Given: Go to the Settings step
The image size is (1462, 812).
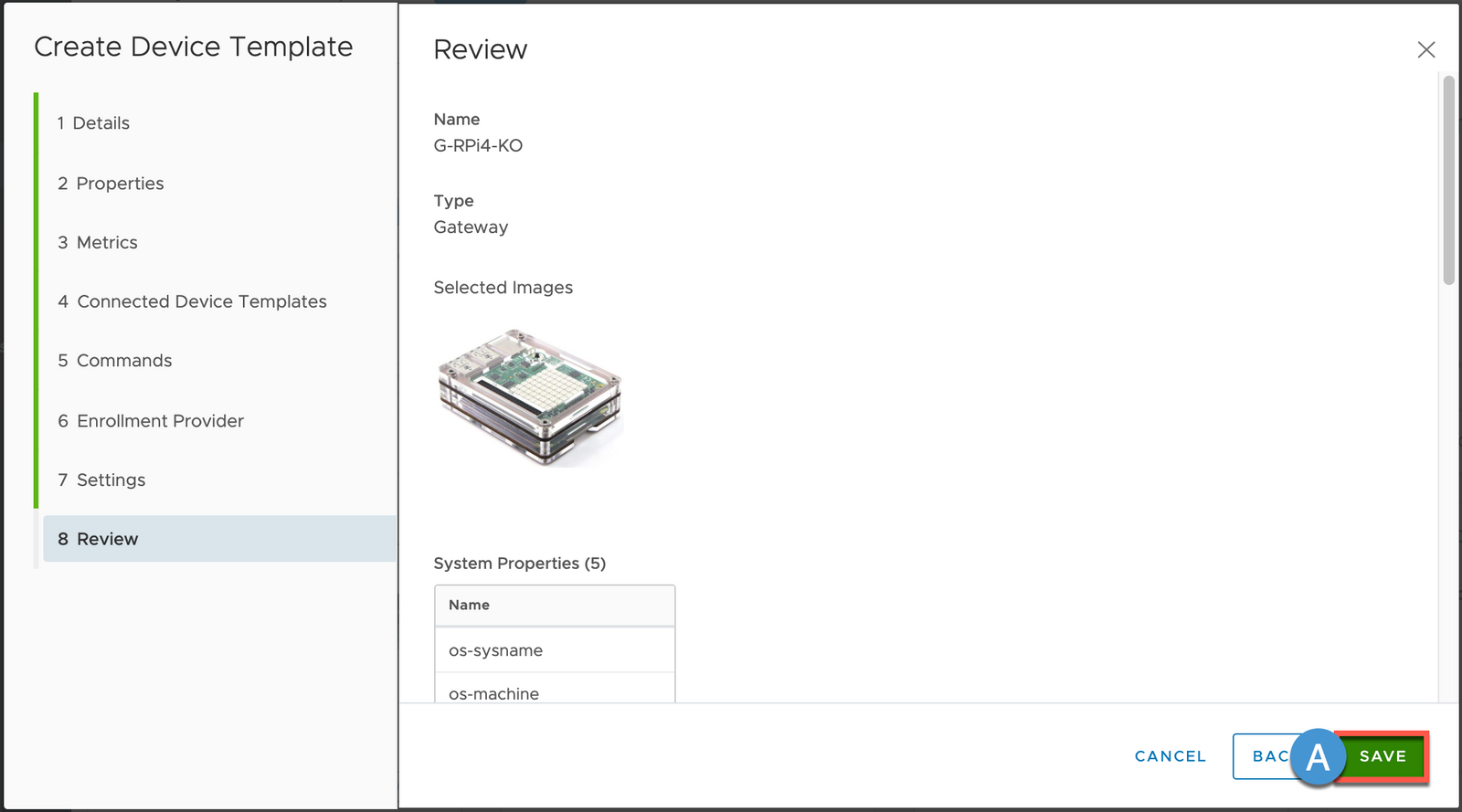Looking at the screenshot, I should (101, 480).
